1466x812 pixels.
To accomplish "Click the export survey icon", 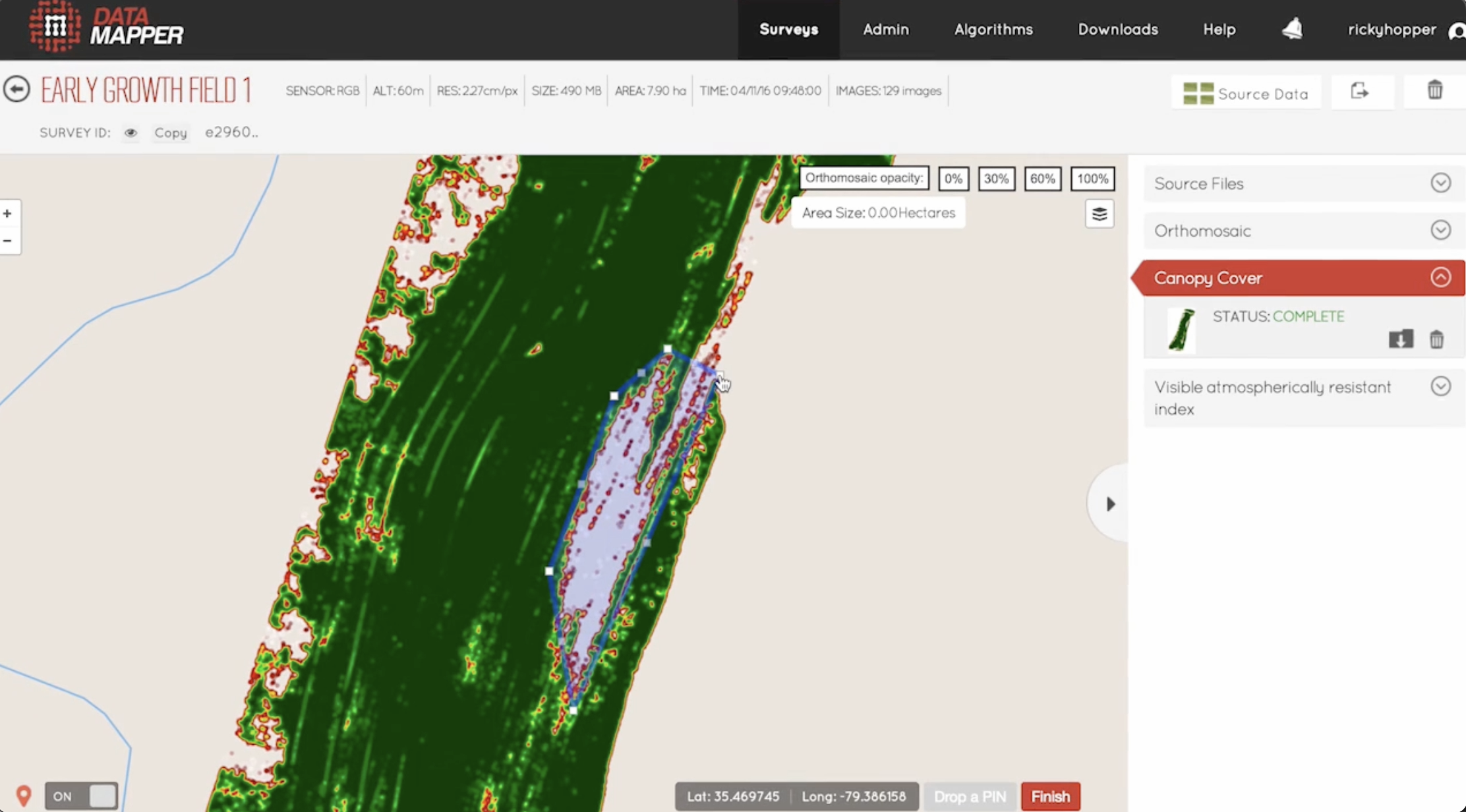I will coord(1360,91).
